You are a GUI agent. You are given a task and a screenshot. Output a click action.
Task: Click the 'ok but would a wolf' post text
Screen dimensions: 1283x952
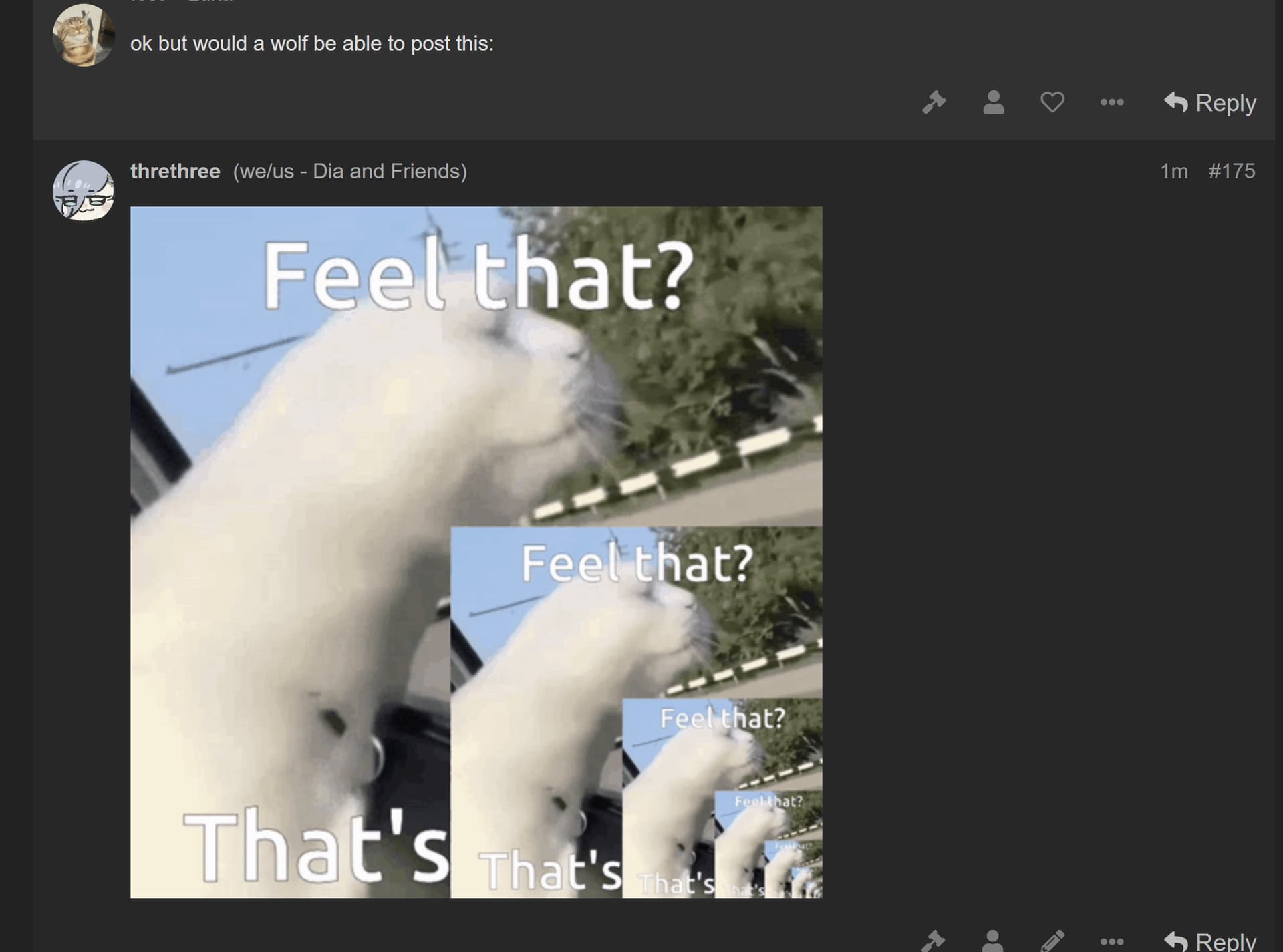click(311, 43)
